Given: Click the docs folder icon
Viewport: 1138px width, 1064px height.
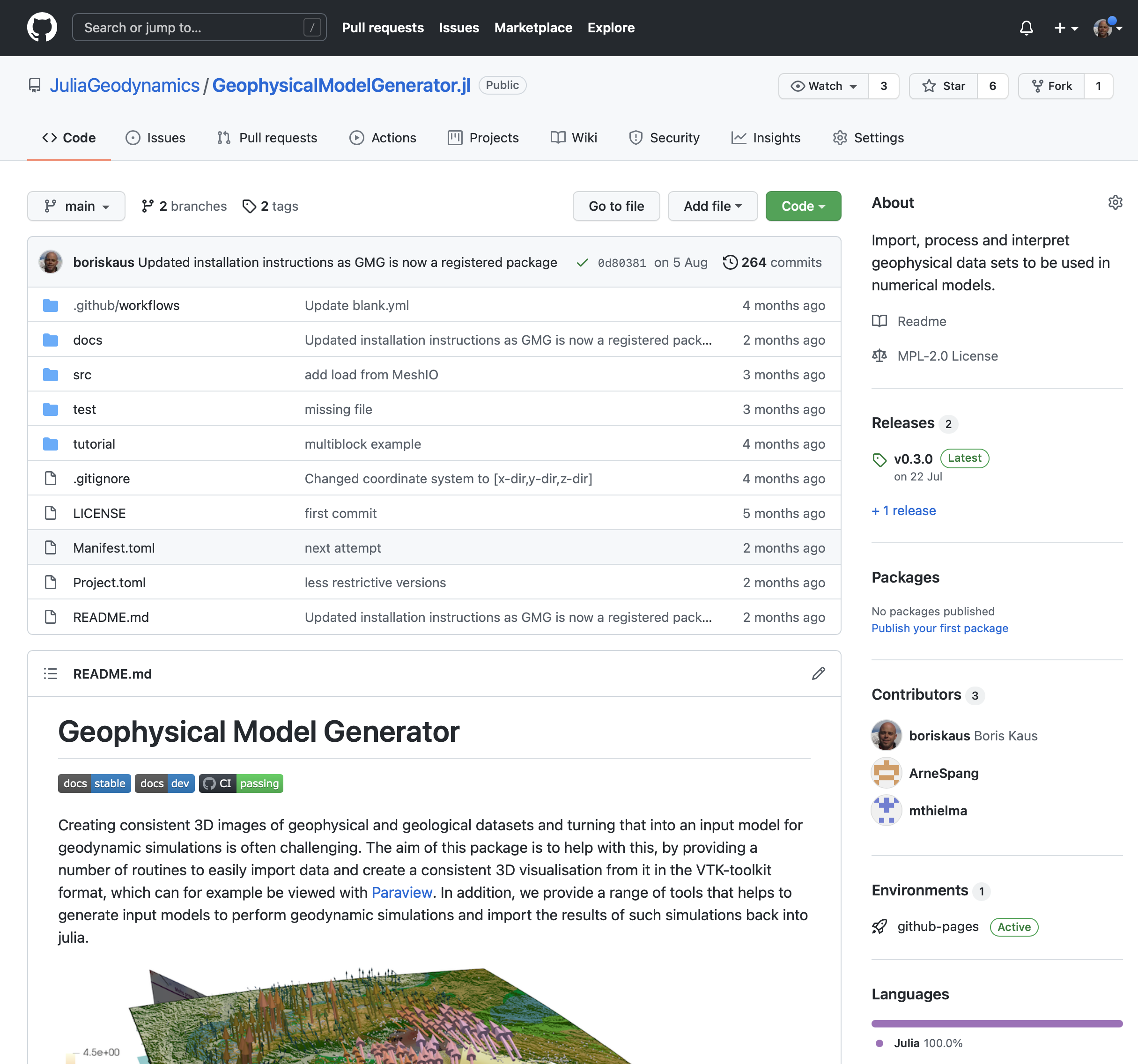Looking at the screenshot, I should (x=51, y=340).
